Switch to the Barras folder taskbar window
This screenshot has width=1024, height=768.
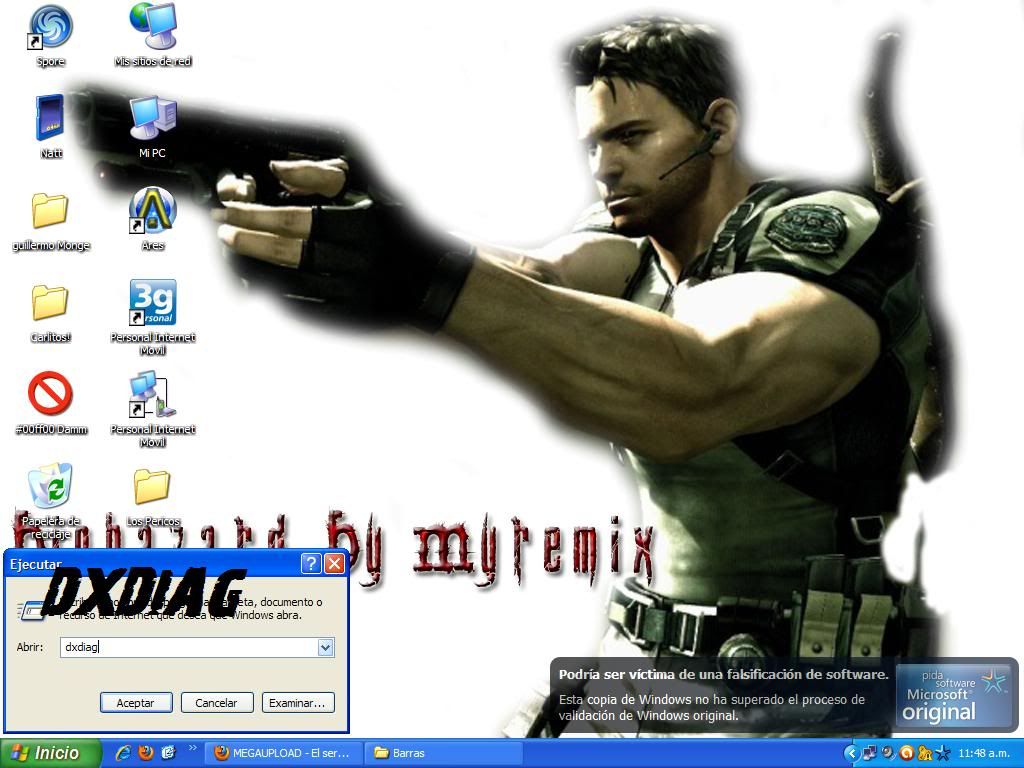(443, 753)
